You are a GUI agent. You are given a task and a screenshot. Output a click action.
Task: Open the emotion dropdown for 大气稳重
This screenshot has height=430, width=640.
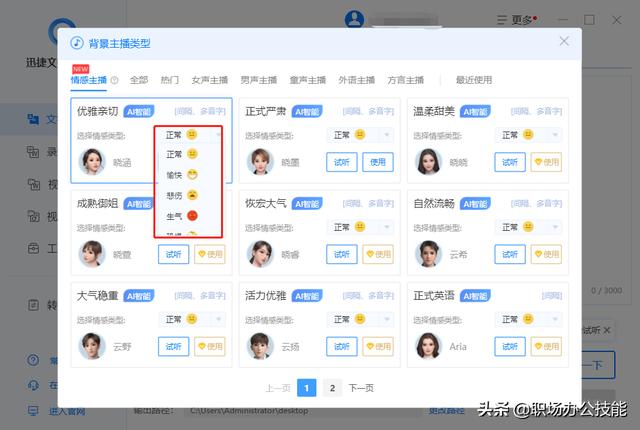[x=191, y=319]
